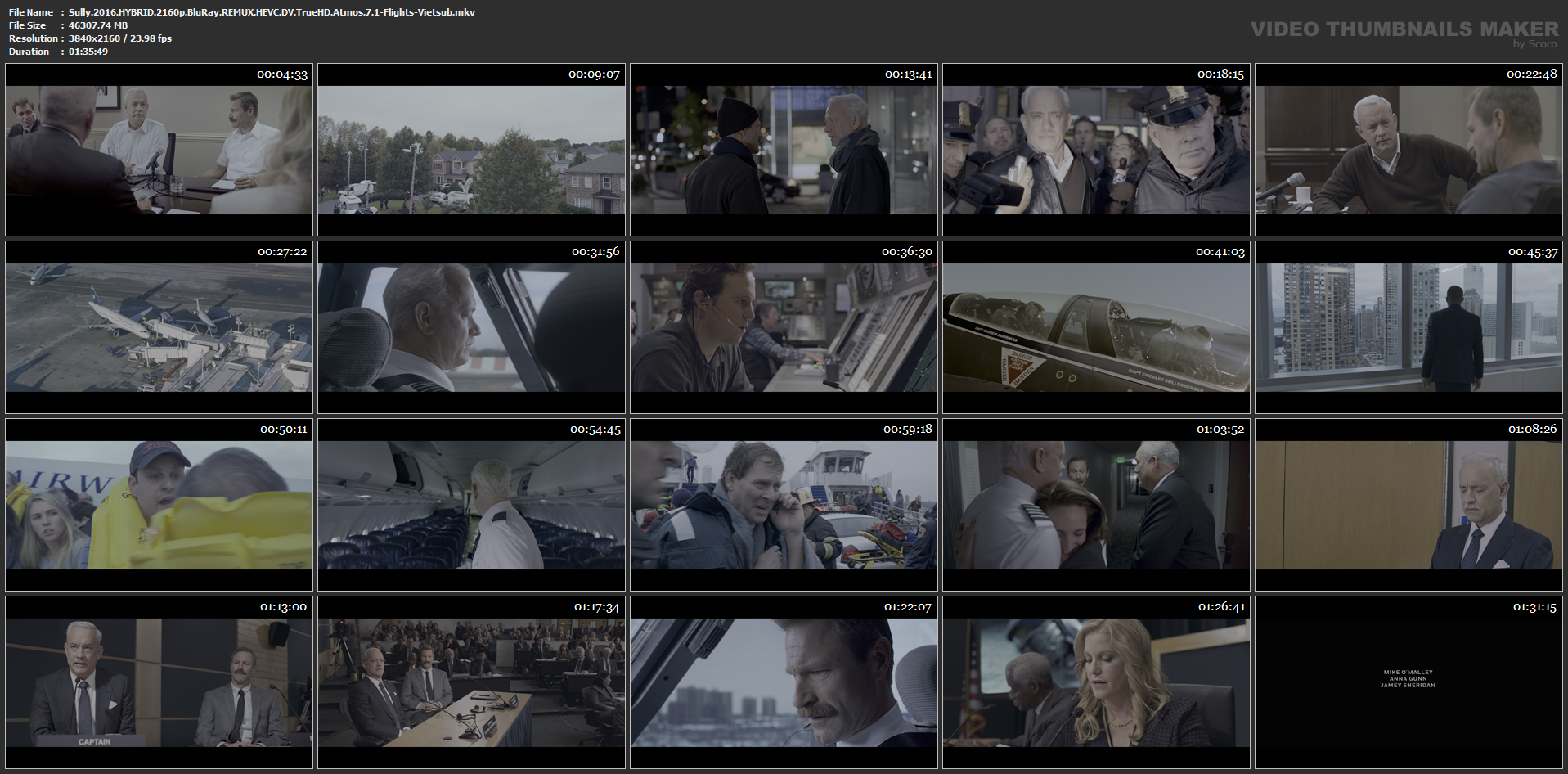
Task: Pick the ferry rescue thumbnail at 00:59:18
Action: coord(784,505)
